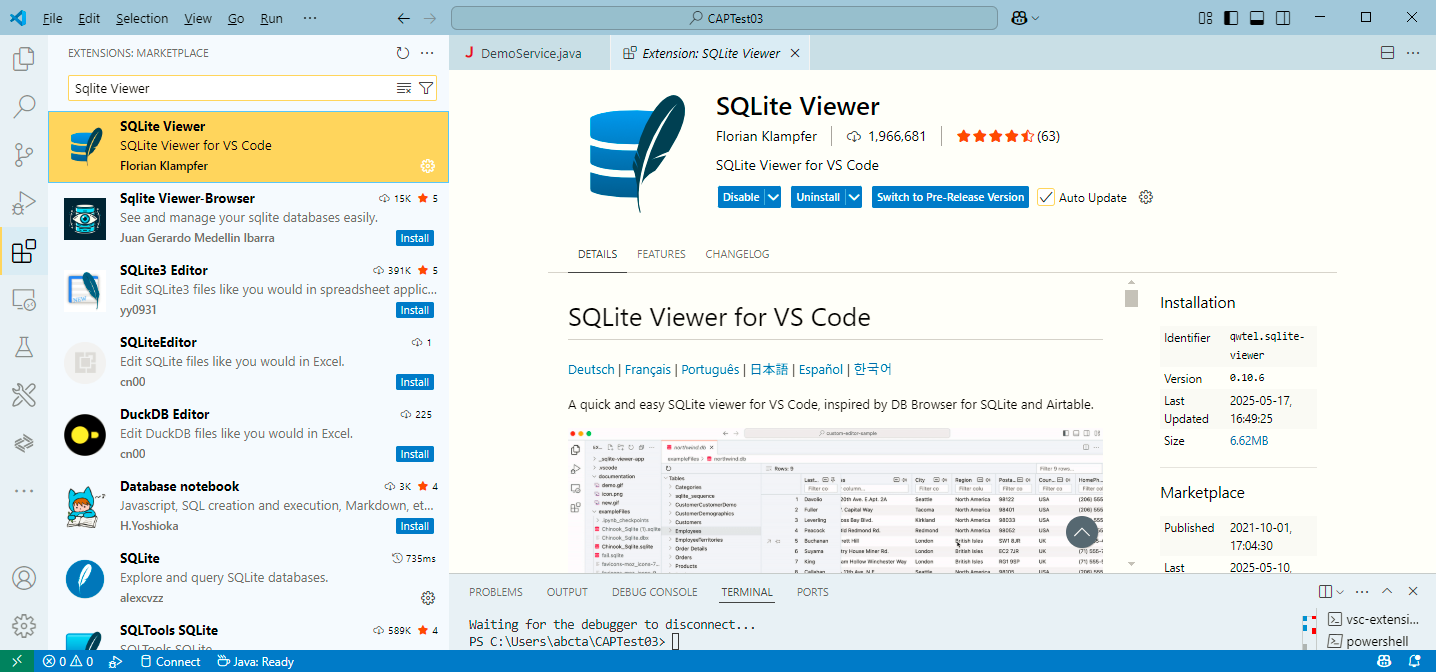Open the Testing flask view
1436x672 pixels.
24,347
